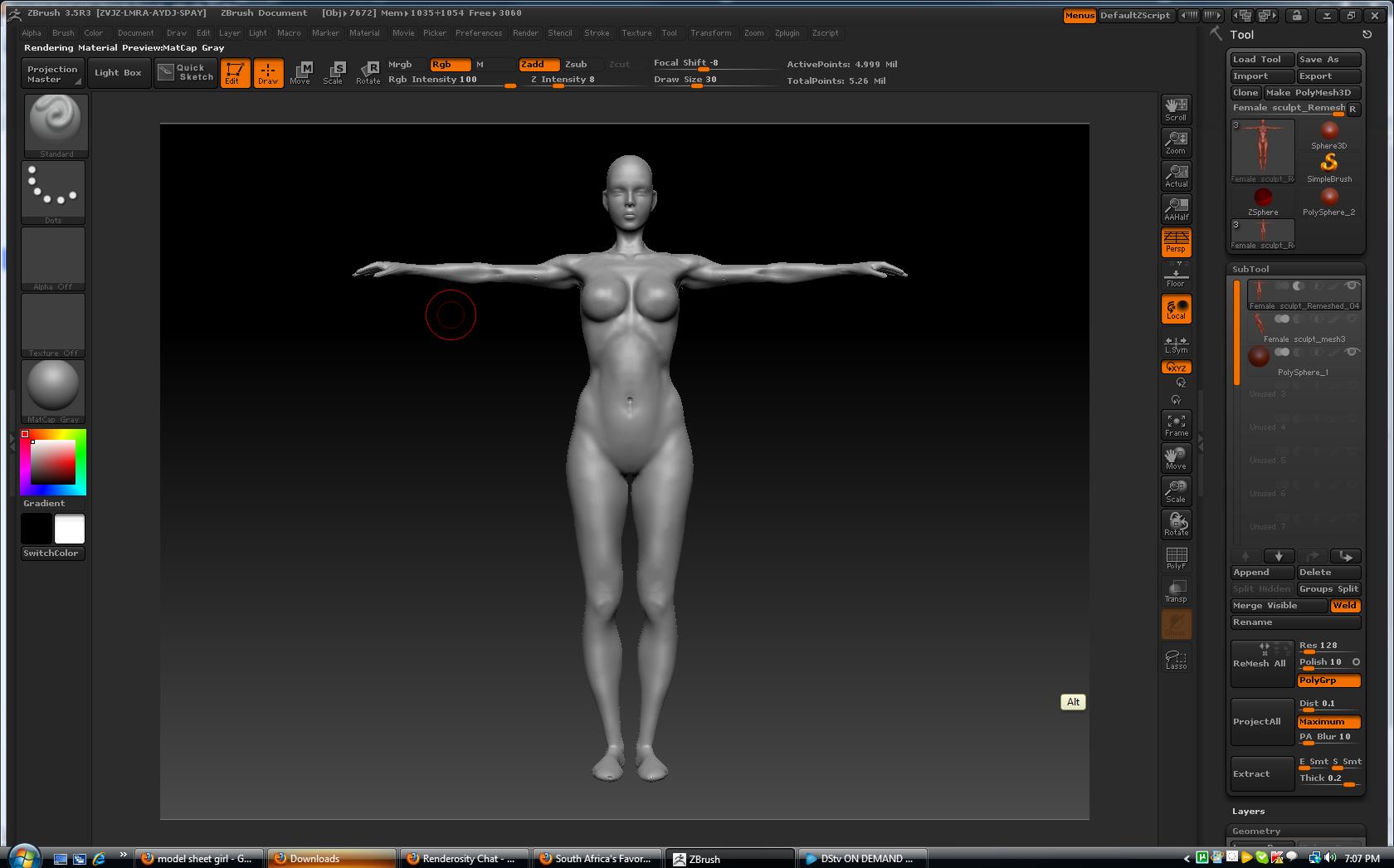The width and height of the screenshot is (1394, 868).
Task: Toggle XYZ rotation mode
Action: (x=1176, y=367)
